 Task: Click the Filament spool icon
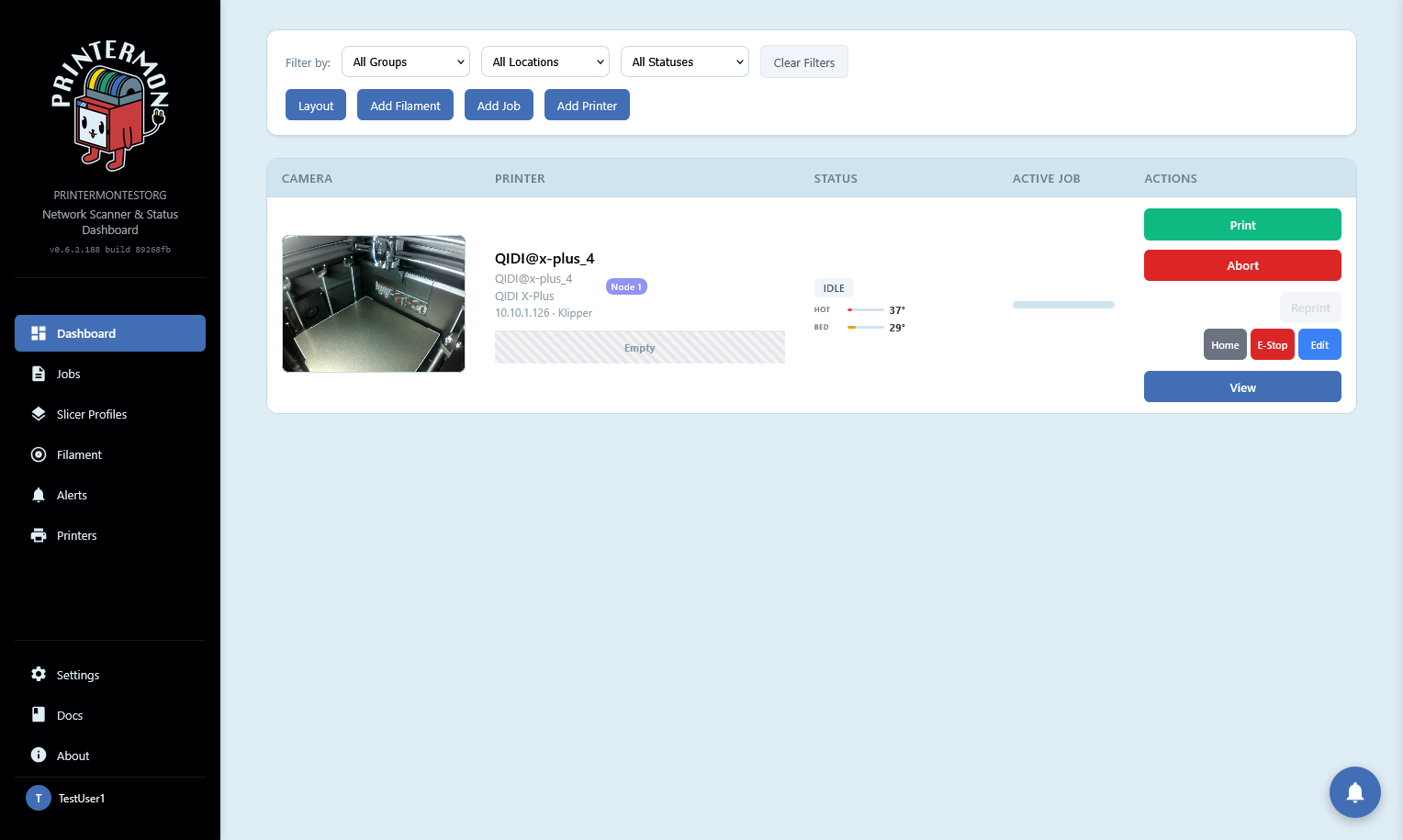pyautogui.click(x=39, y=454)
